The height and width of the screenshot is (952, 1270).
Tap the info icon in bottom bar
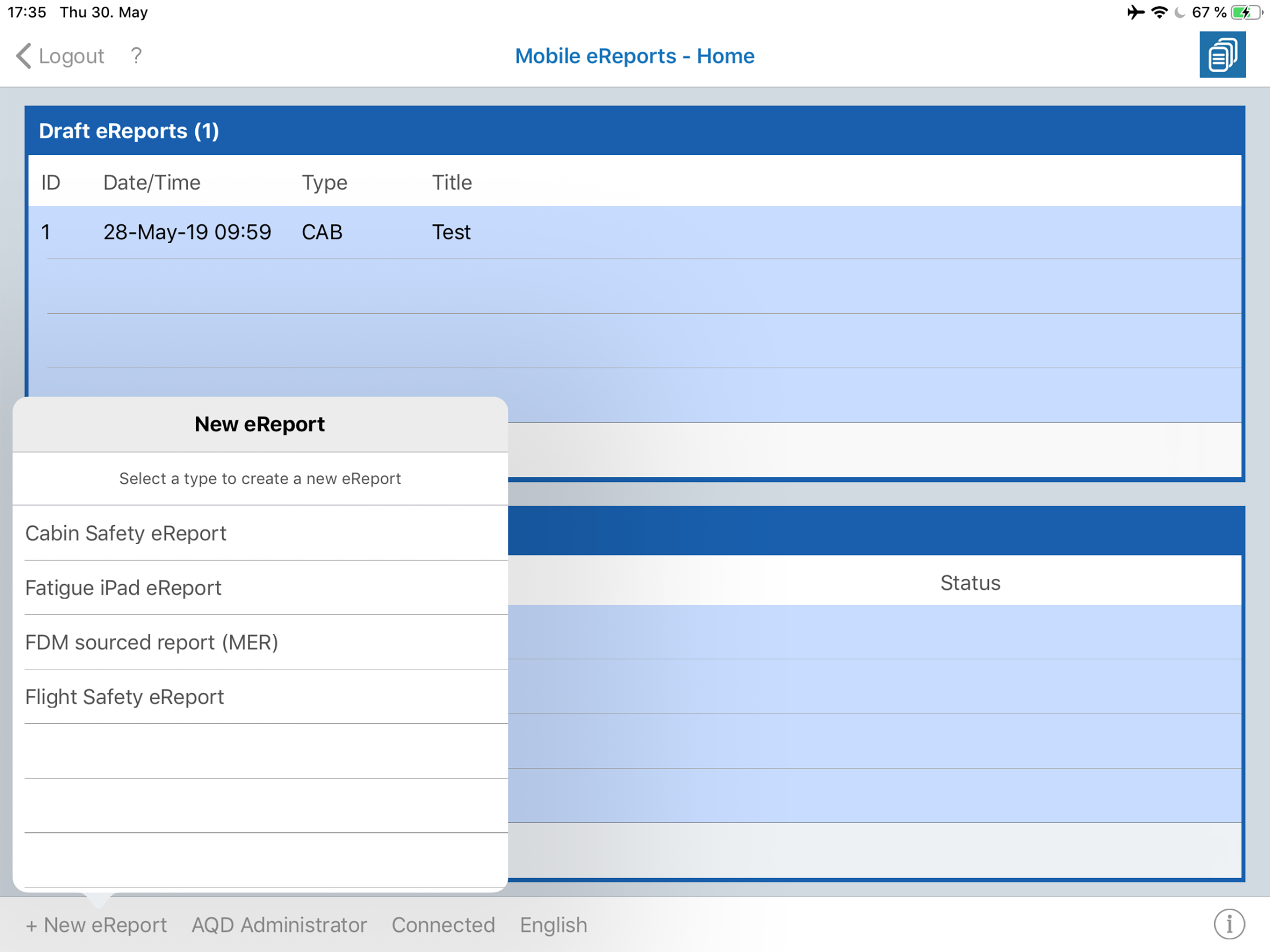(1229, 925)
